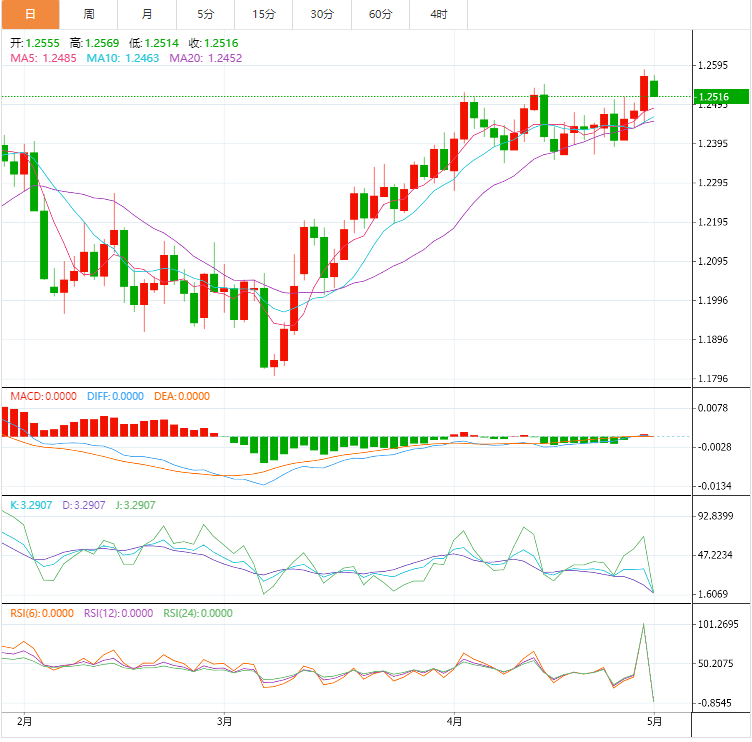
Task: Click the 3月 marker on the time axis
Action: click(x=225, y=720)
